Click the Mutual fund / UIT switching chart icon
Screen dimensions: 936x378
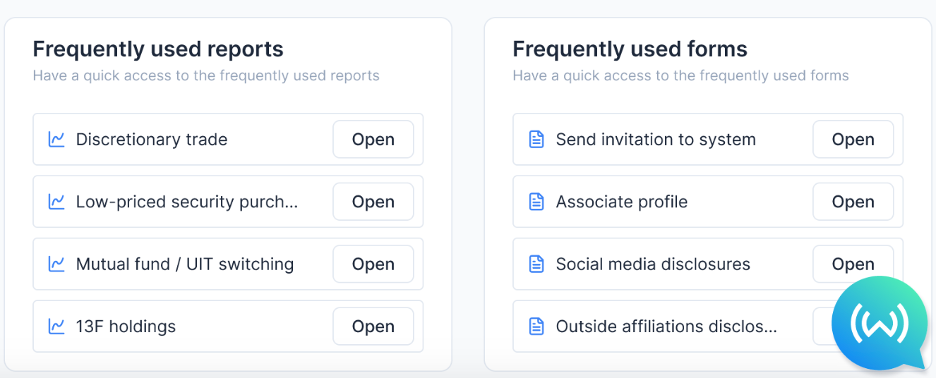tap(56, 264)
